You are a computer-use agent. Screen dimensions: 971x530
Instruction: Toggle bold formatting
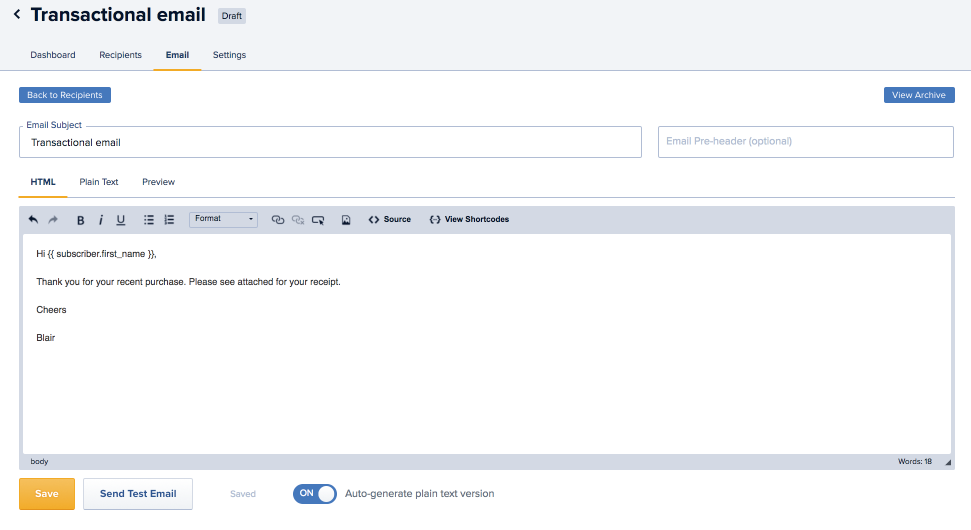(x=81, y=220)
